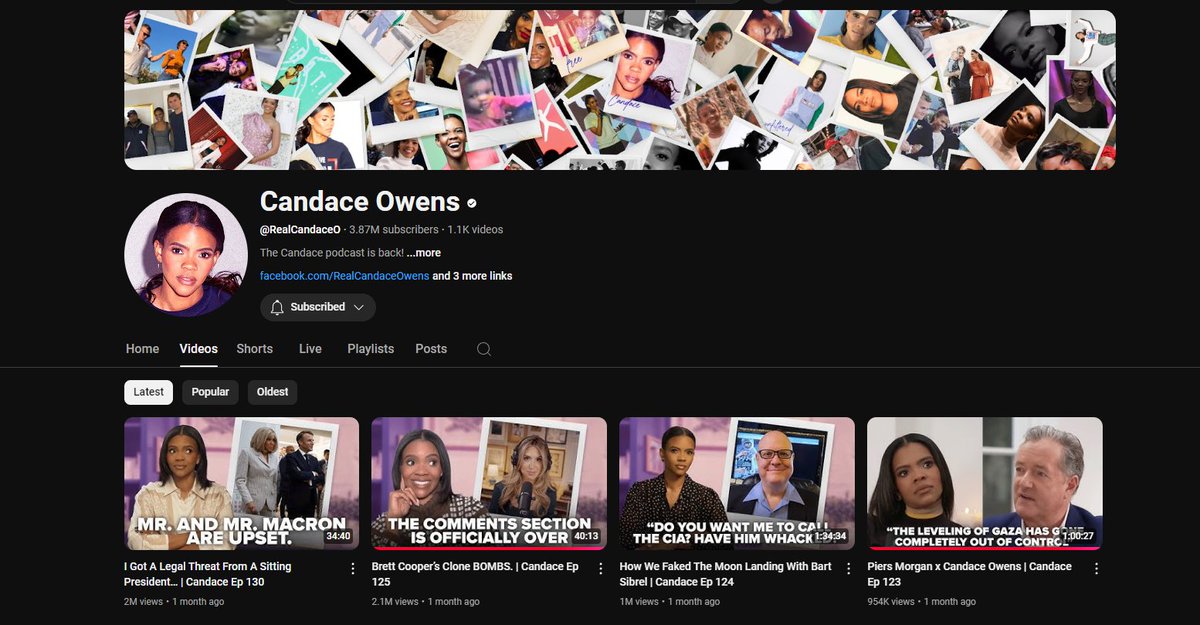Screen dimensions: 1200x625
Task: Click the Subscribed button label
Action: point(318,307)
